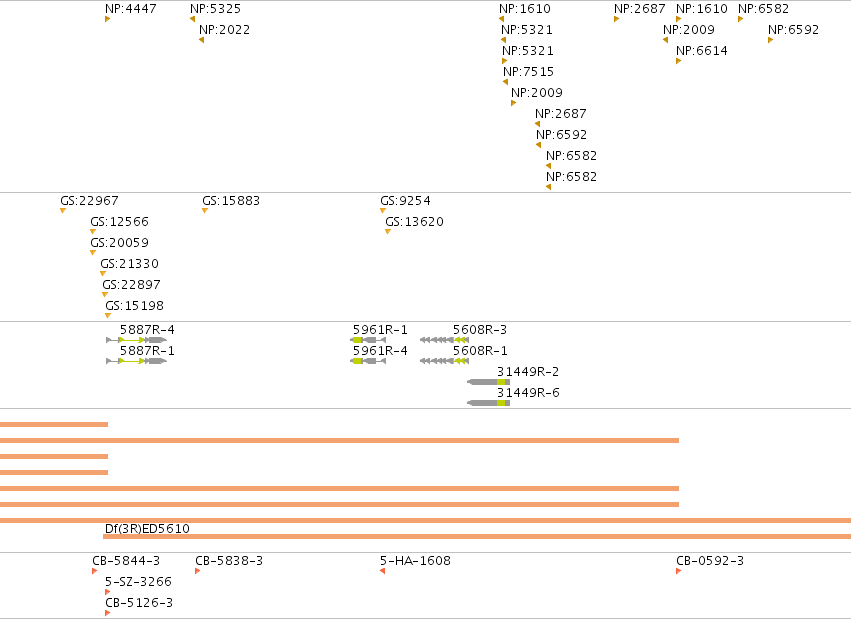This screenshot has width=851, height=619.
Task: Open the CB-5838-3 label
Action: pos(229,560)
